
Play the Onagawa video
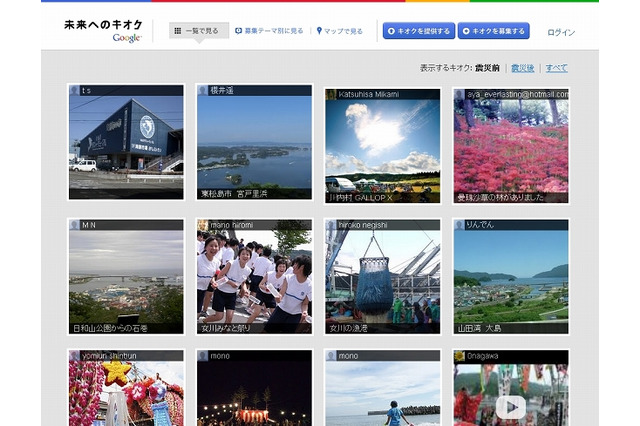[511, 407]
